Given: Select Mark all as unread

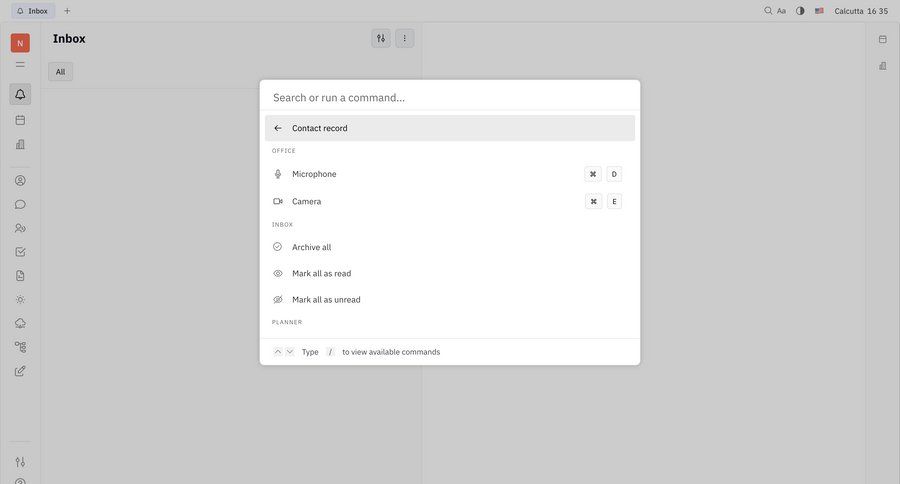Looking at the screenshot, I should pos(326,299).
